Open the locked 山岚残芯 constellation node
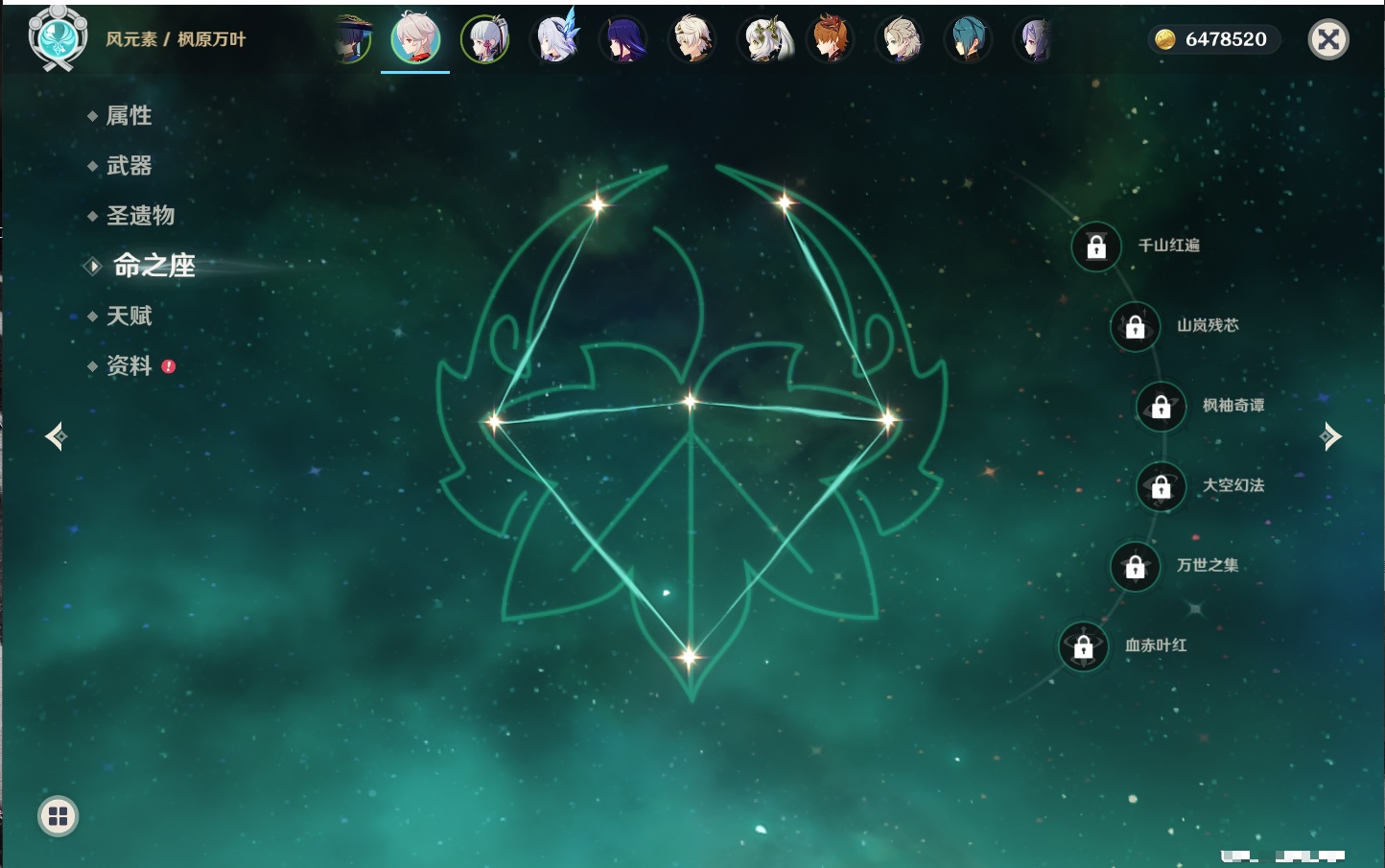The height and width of the screenshot is (868, 1385). click(1136, 327)
